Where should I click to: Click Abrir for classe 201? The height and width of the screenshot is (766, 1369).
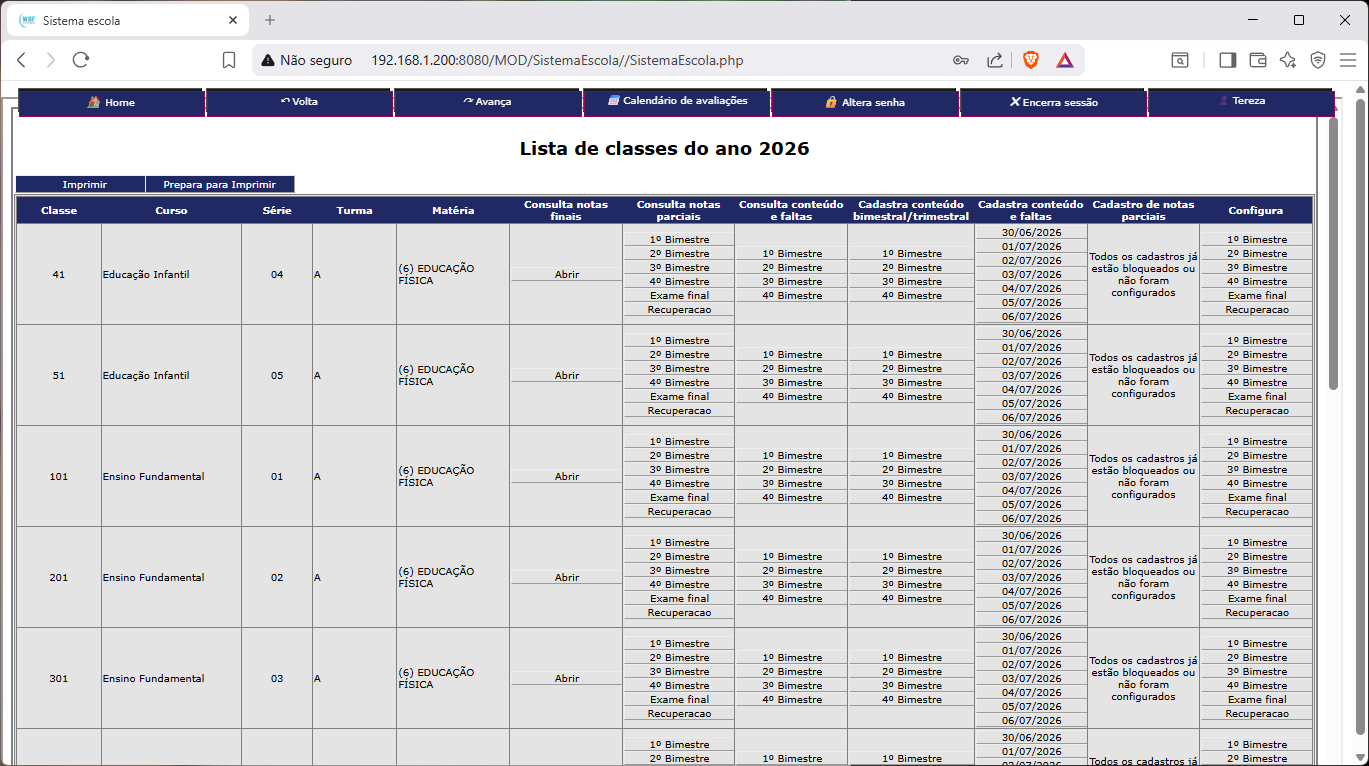[x=567, y=577]
